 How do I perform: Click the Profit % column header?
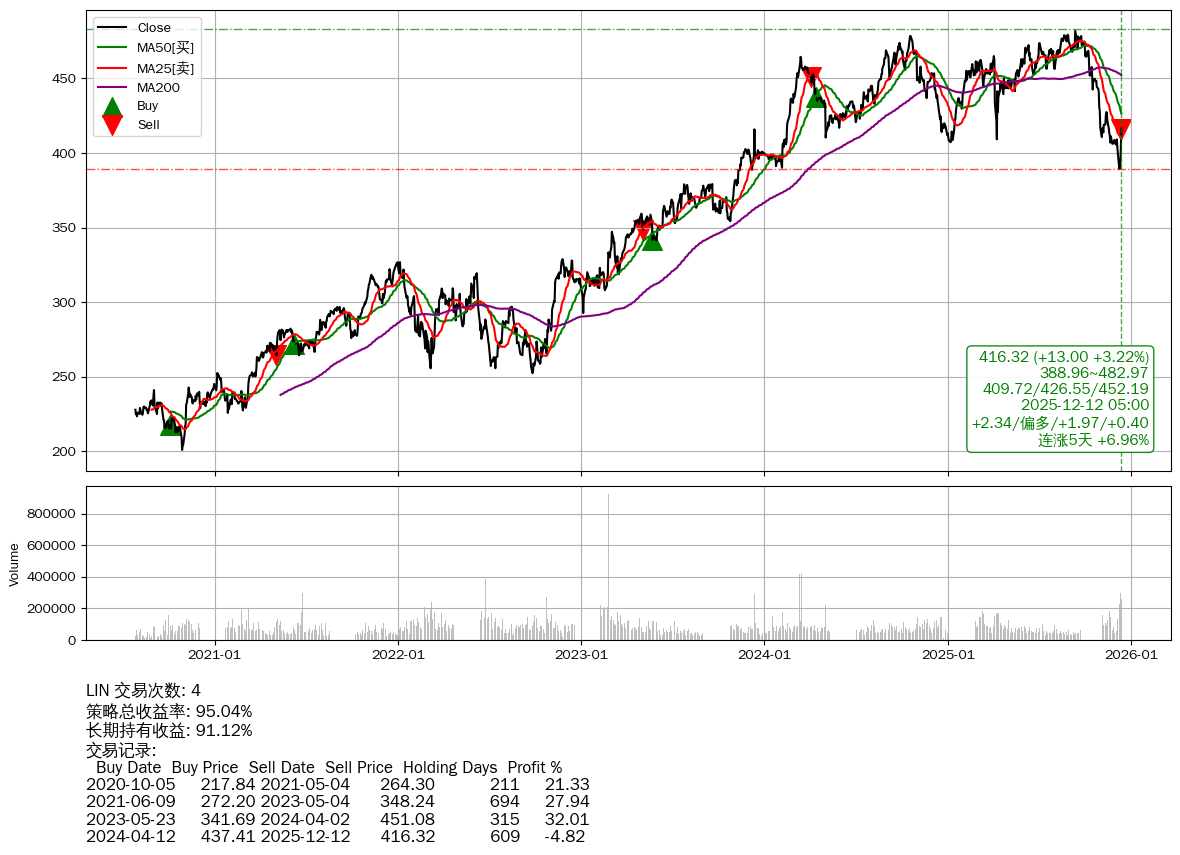[x=534, y=768]
